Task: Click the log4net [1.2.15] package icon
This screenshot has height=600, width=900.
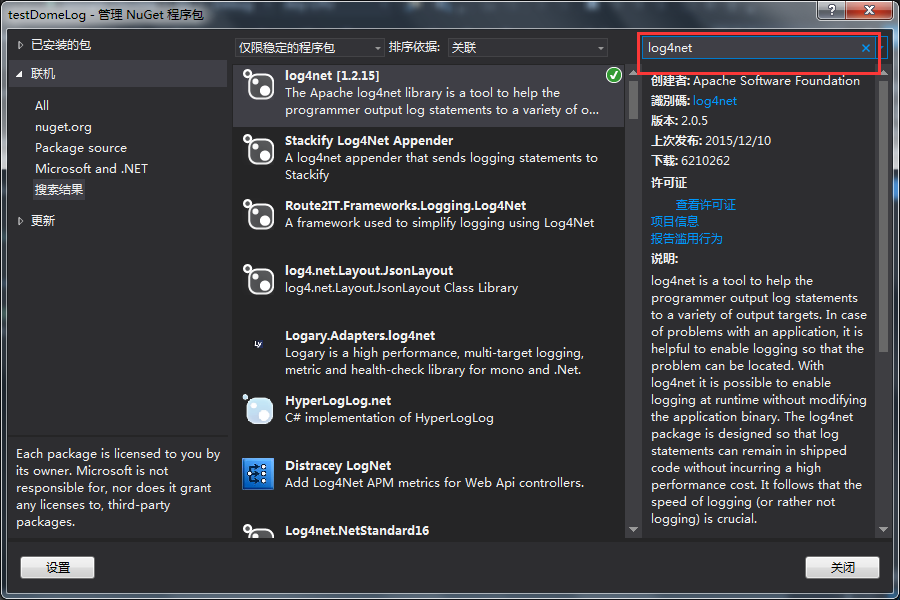Action: pyautogui.click(x=259, y=85)
